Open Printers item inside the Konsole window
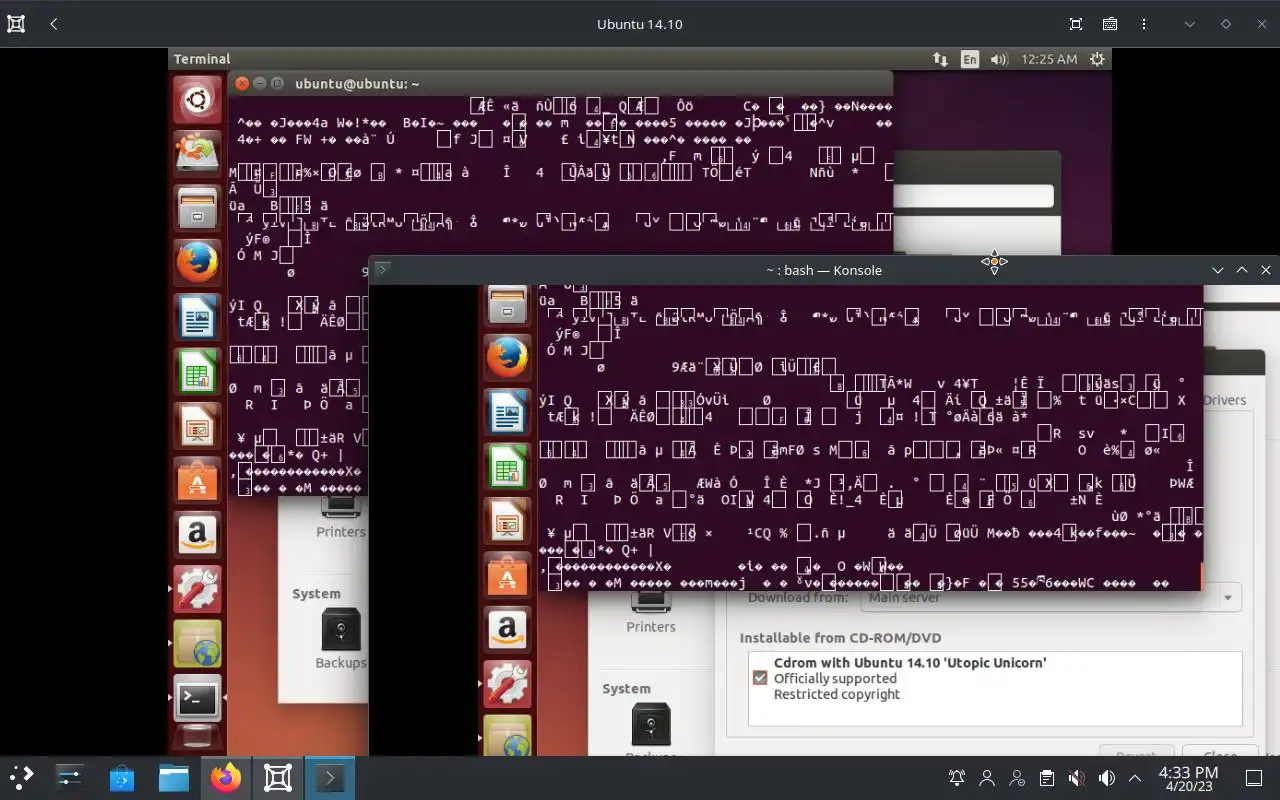Screen dimensions: 1280x800 point(651,613)
